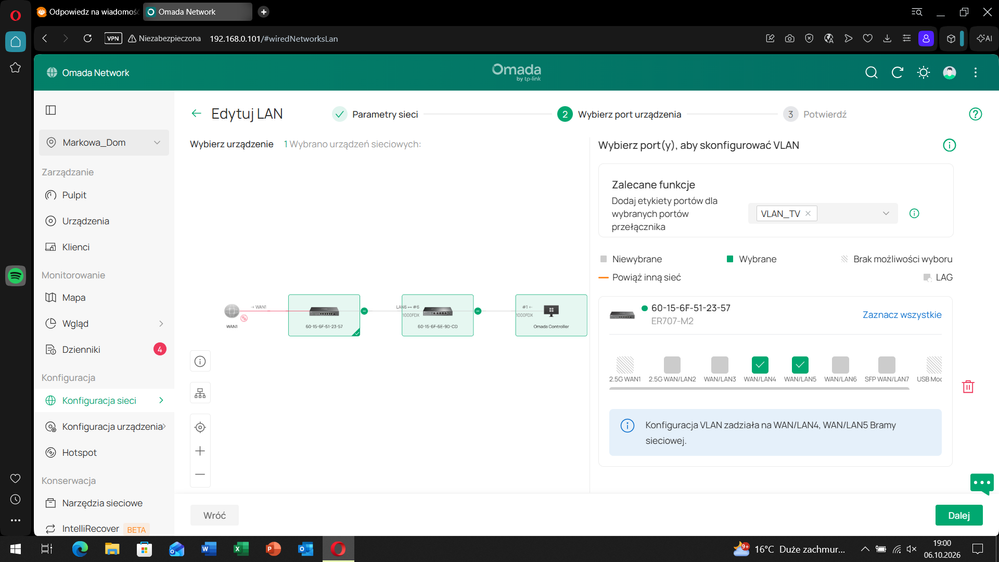999x562 pixels.
Task: Expand the Wgląd submenu chevron
Action: click(x=161, y=324)
